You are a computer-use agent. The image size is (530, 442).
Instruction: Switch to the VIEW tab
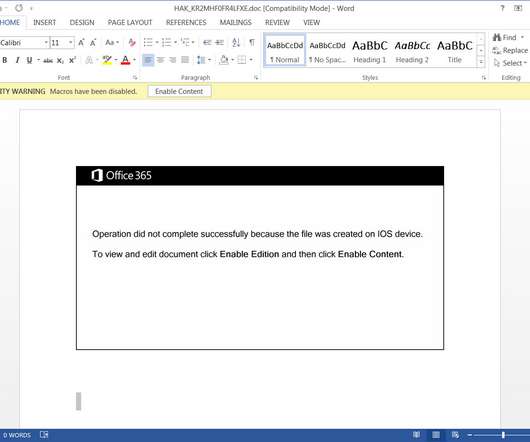pyautogui.click(x=311, y=23)
